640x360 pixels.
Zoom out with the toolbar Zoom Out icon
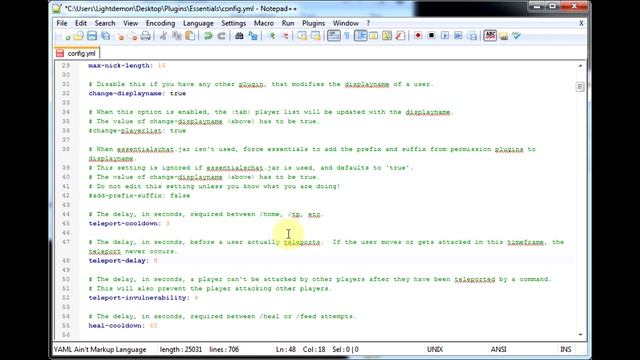[284, 36]
